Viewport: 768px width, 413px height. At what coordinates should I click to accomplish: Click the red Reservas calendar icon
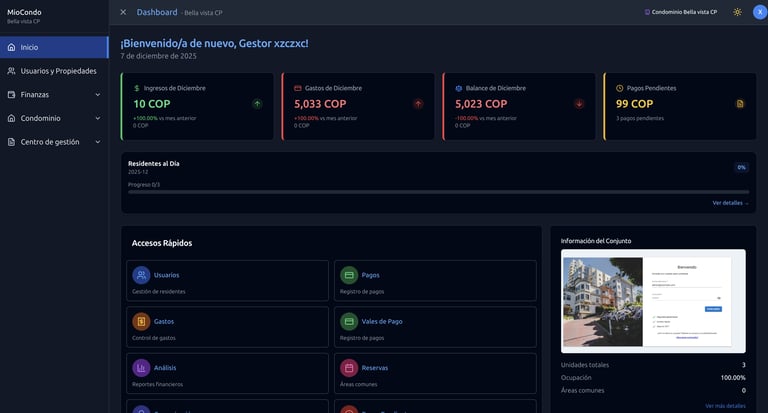pyautogui.click(x=349, y=368)
